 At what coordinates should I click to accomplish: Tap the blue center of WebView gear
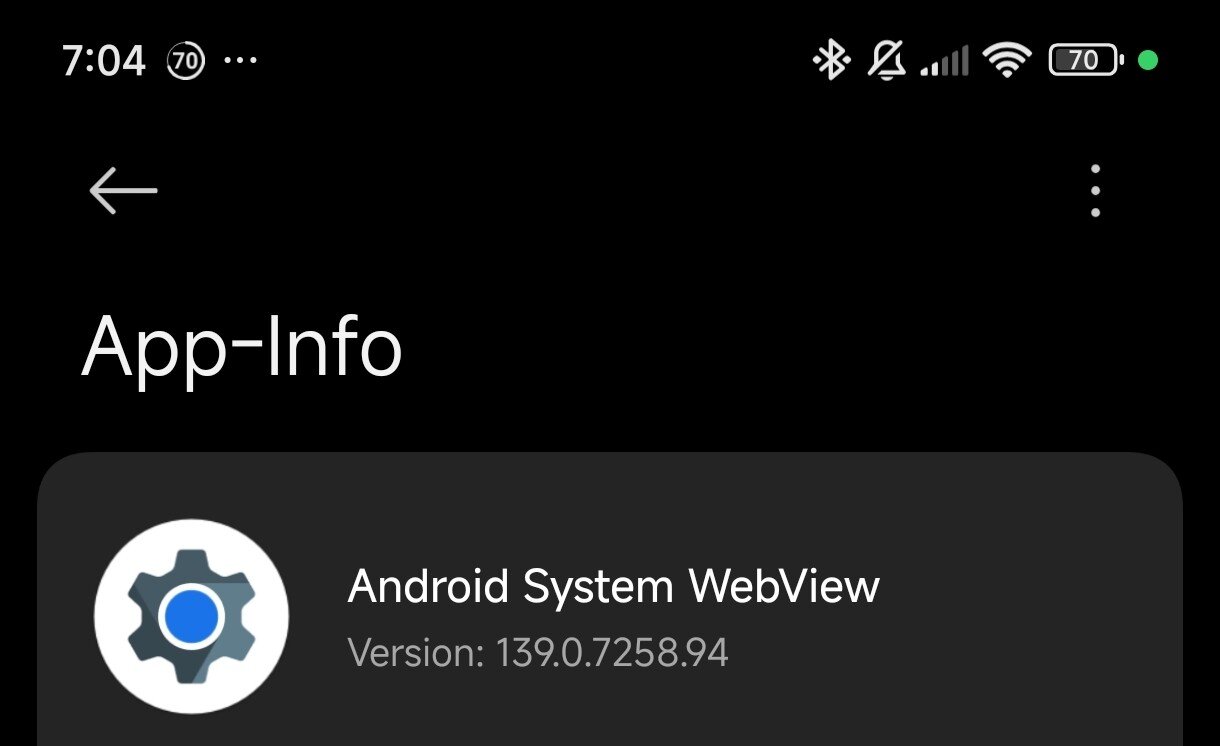(x=191, y=615)
